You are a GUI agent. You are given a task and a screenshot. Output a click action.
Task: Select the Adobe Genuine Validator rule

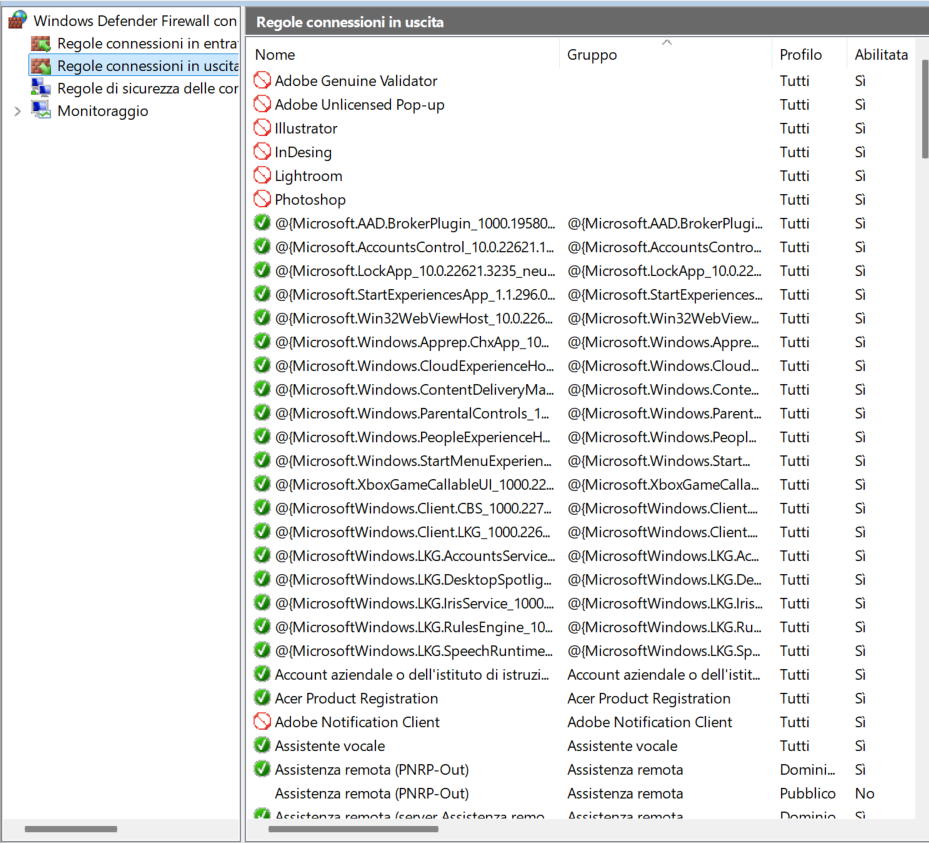[x=355, y=81]
